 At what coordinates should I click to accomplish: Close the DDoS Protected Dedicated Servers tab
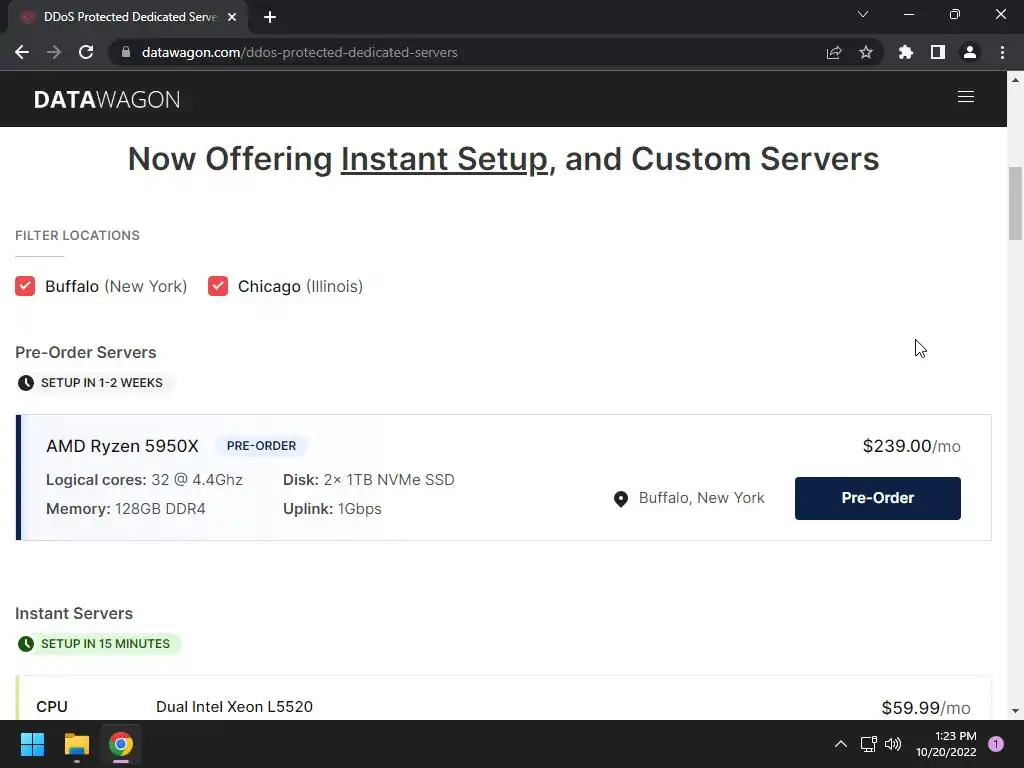tap(232, 17)
